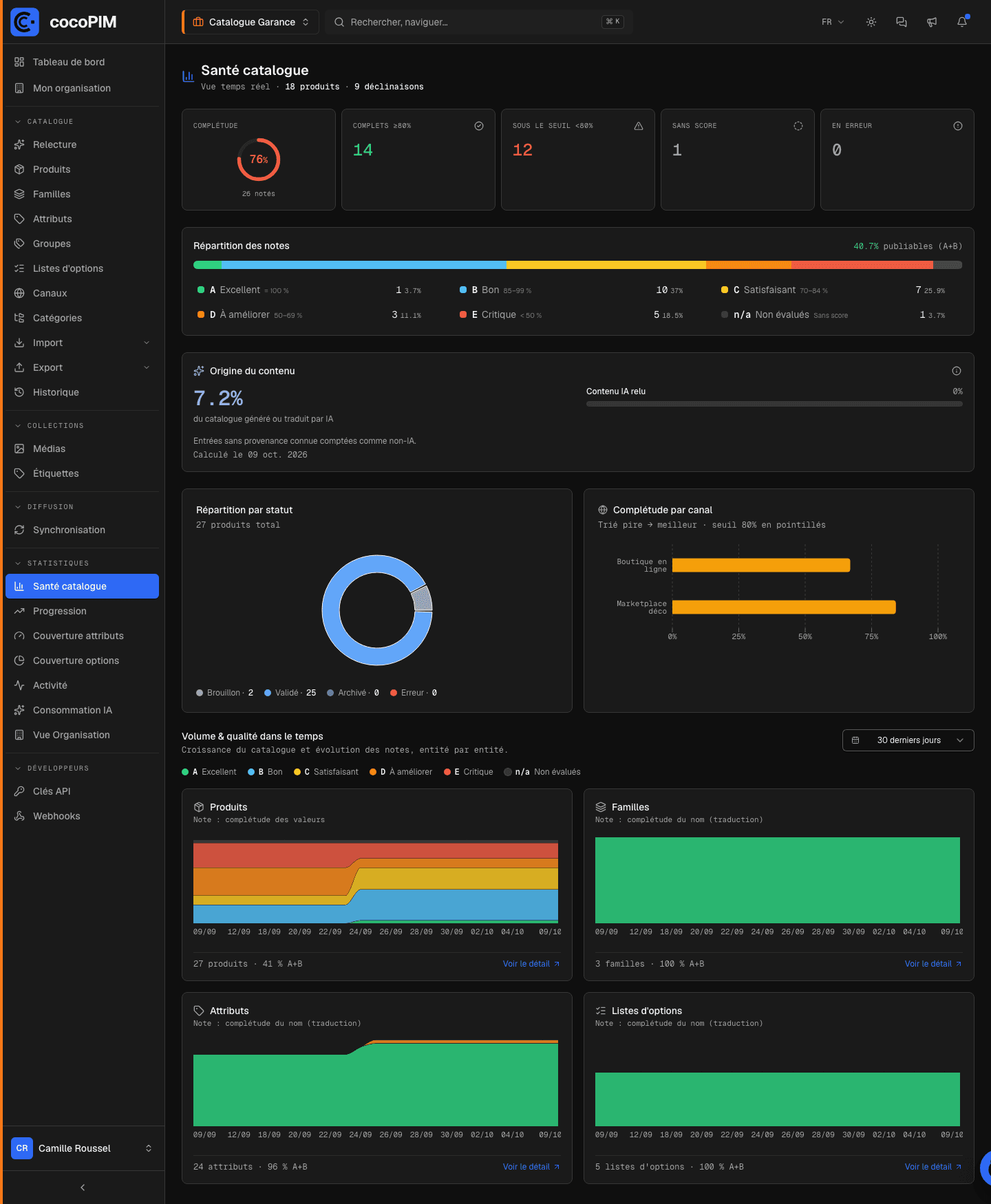Toggle the B Bon legend in time chart

(x=265, y=772)
